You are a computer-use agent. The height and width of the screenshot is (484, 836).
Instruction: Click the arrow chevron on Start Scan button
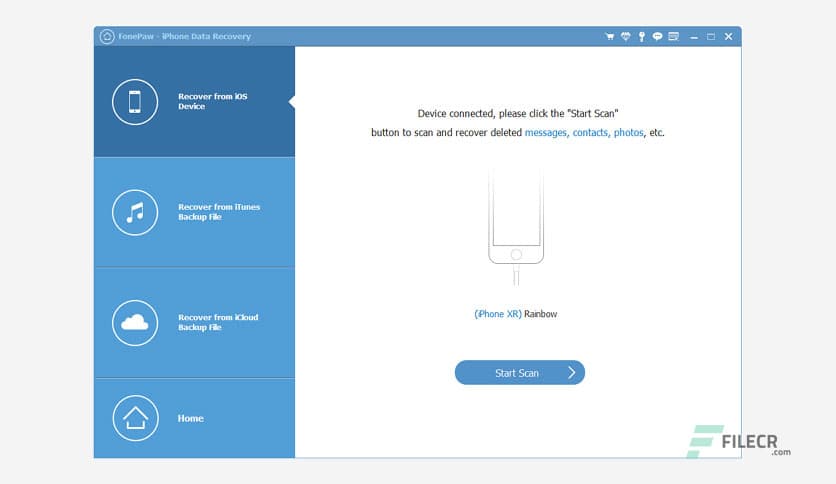click(x=572, y=373)
